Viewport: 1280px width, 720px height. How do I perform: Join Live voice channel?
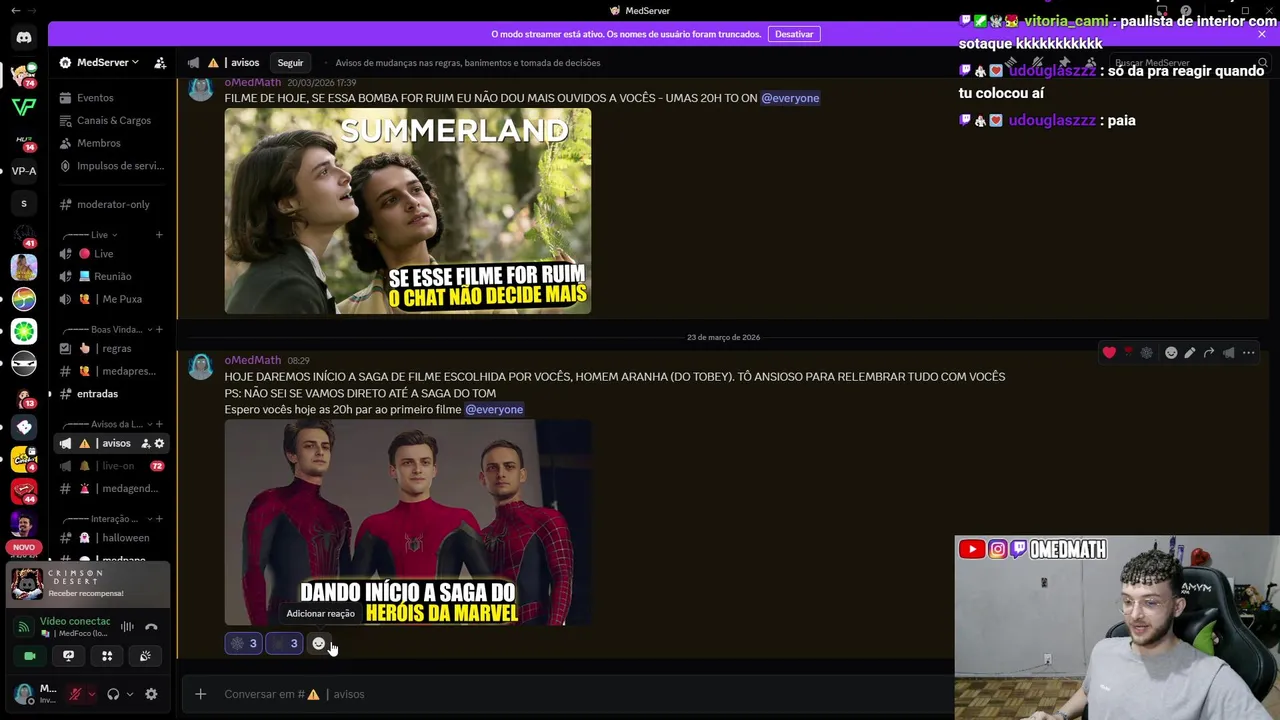click(111, 254)
